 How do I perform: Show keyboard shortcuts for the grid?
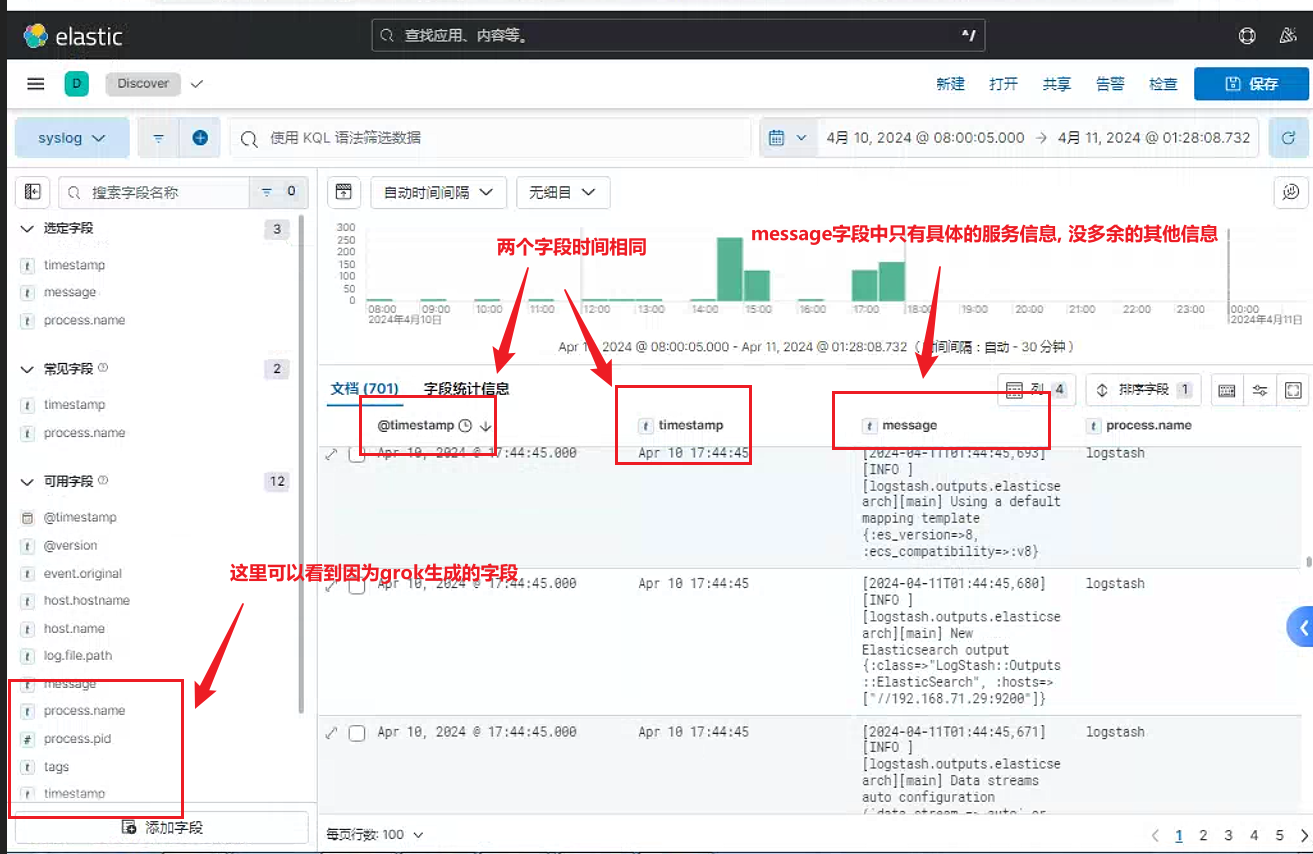pos(1227,390)
